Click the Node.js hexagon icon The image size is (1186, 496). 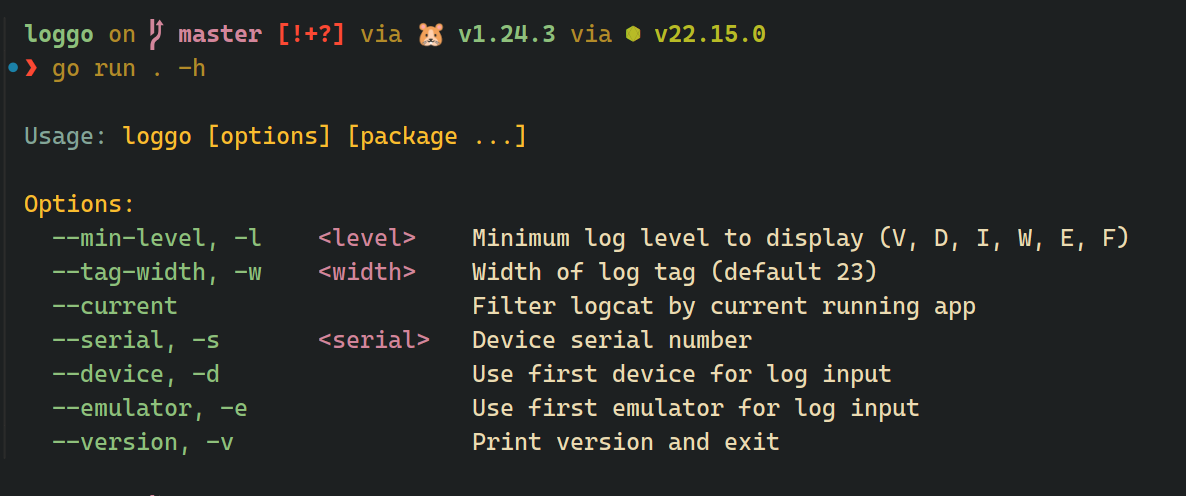coord(632,34)
